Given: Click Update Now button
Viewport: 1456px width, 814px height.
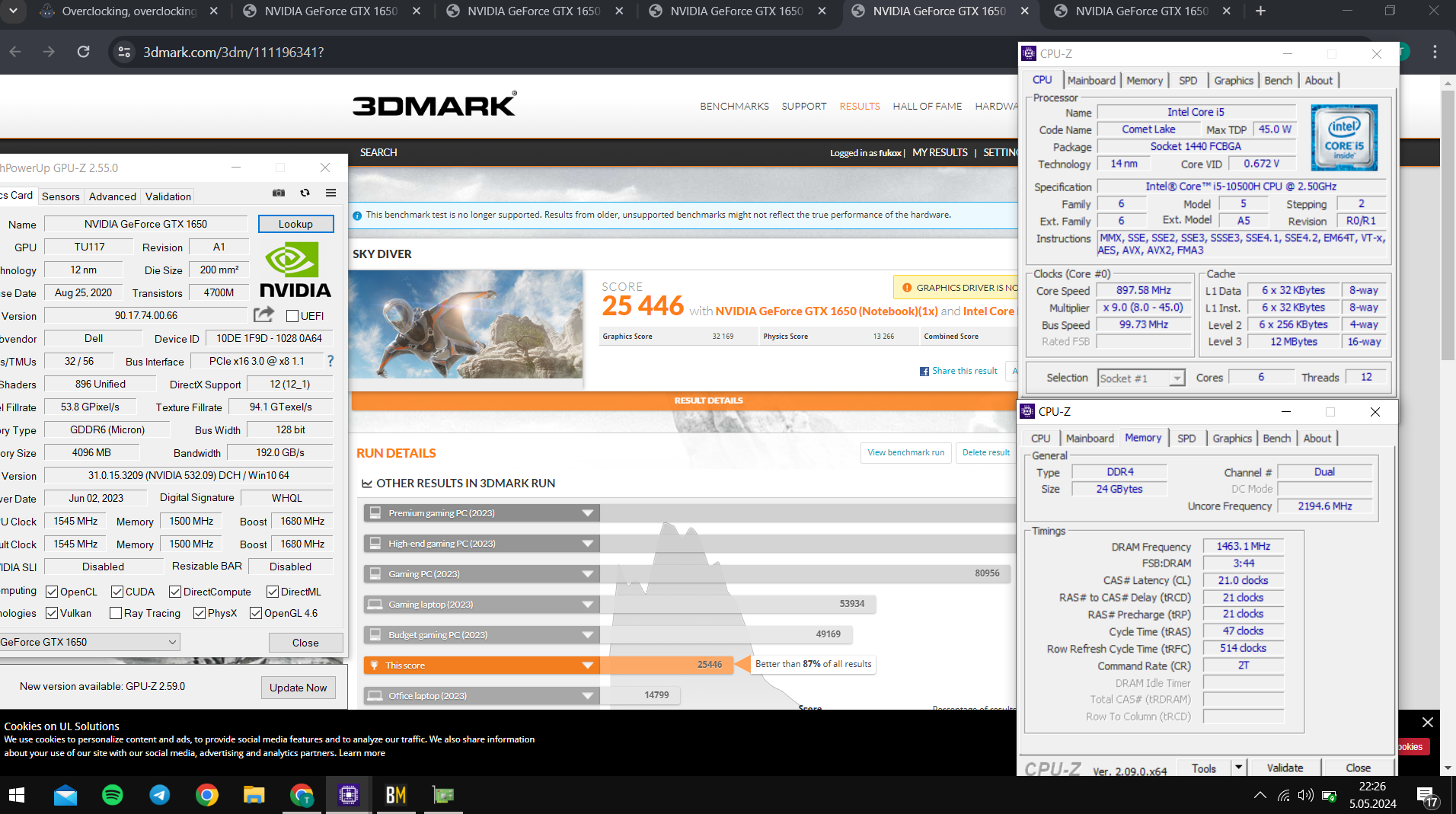Looking at the screenshot, I should click(x=298, y=688).
